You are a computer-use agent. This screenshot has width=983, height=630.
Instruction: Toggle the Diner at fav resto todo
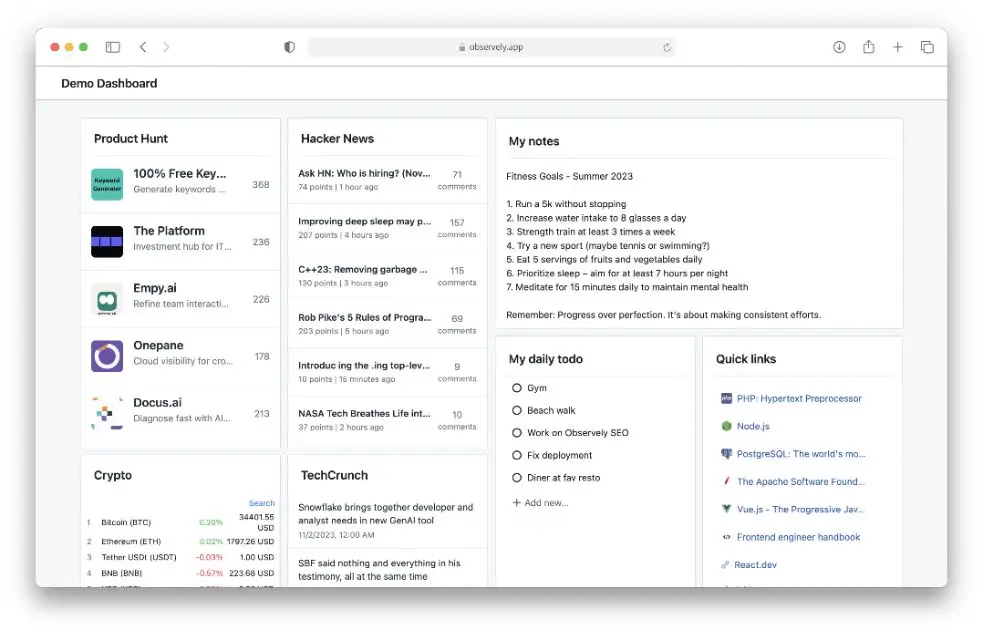coord(517,478)
